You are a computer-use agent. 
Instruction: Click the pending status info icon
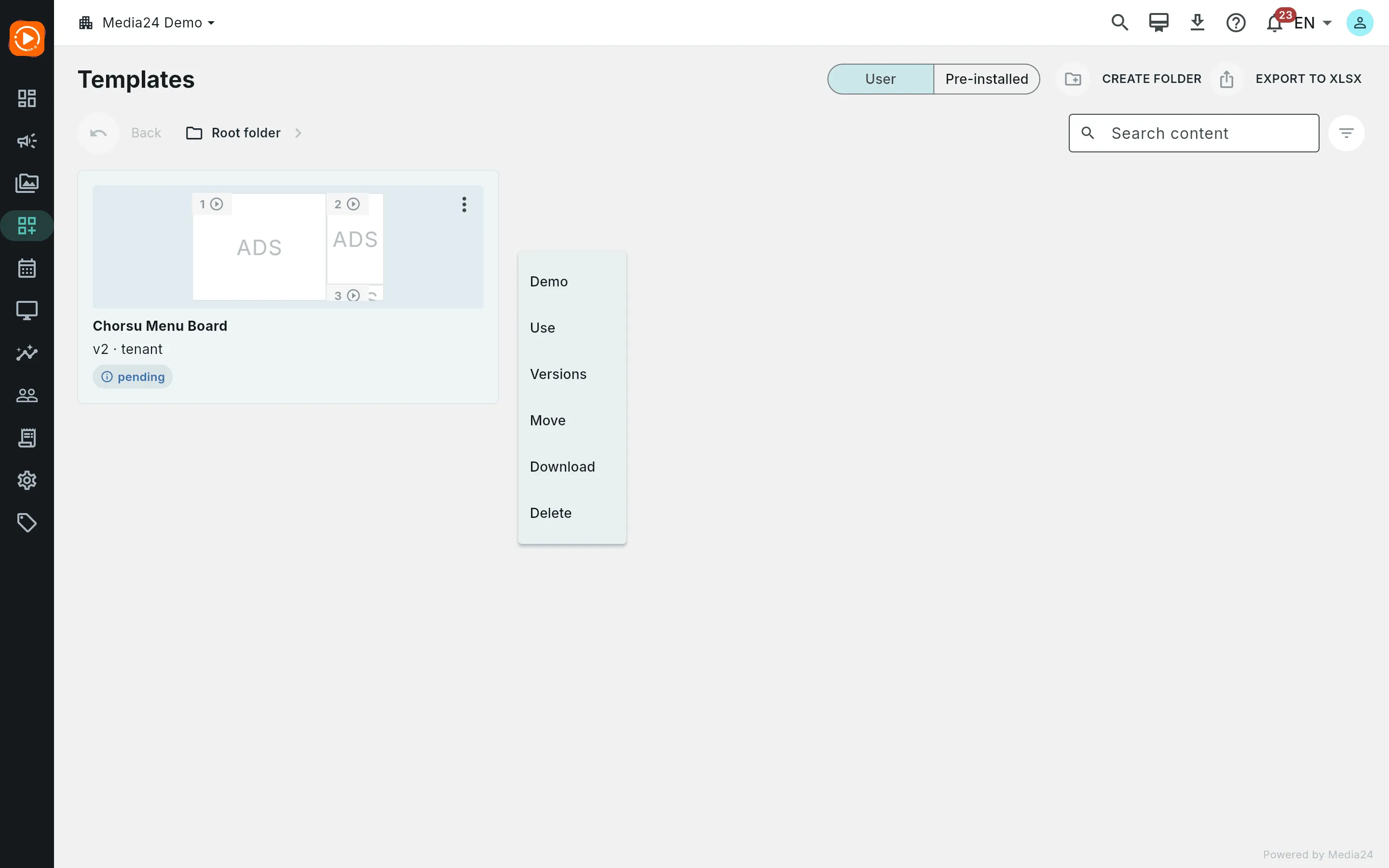pos(107,377)
